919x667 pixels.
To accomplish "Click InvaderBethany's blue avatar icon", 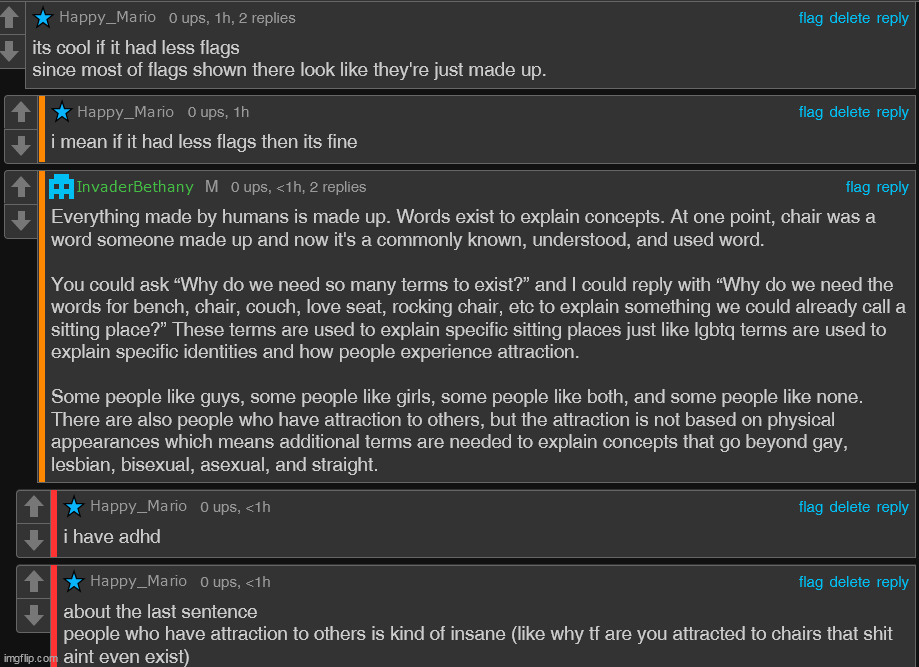I will 62,186.
